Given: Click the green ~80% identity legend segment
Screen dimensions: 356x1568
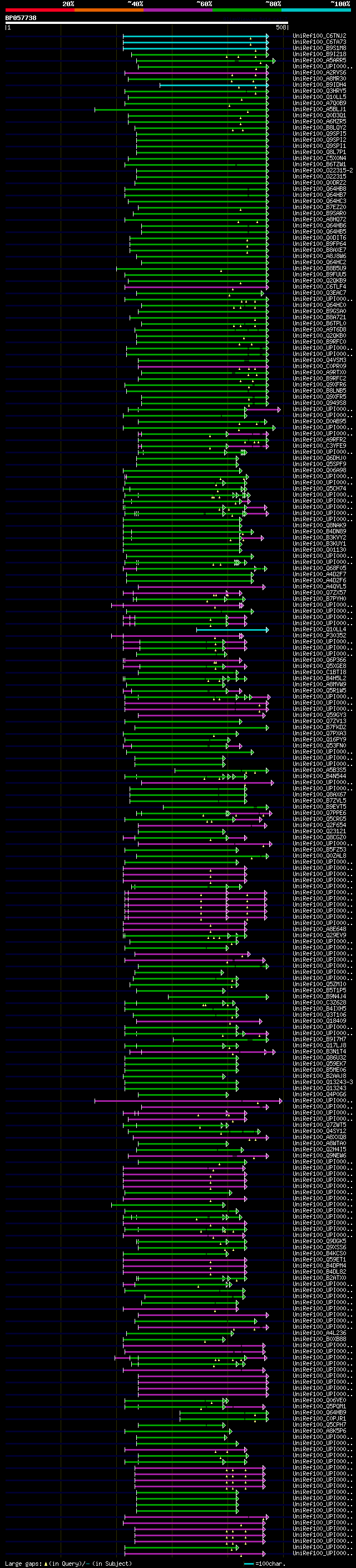Looking at the screenshot, I should tap(247, 10).
